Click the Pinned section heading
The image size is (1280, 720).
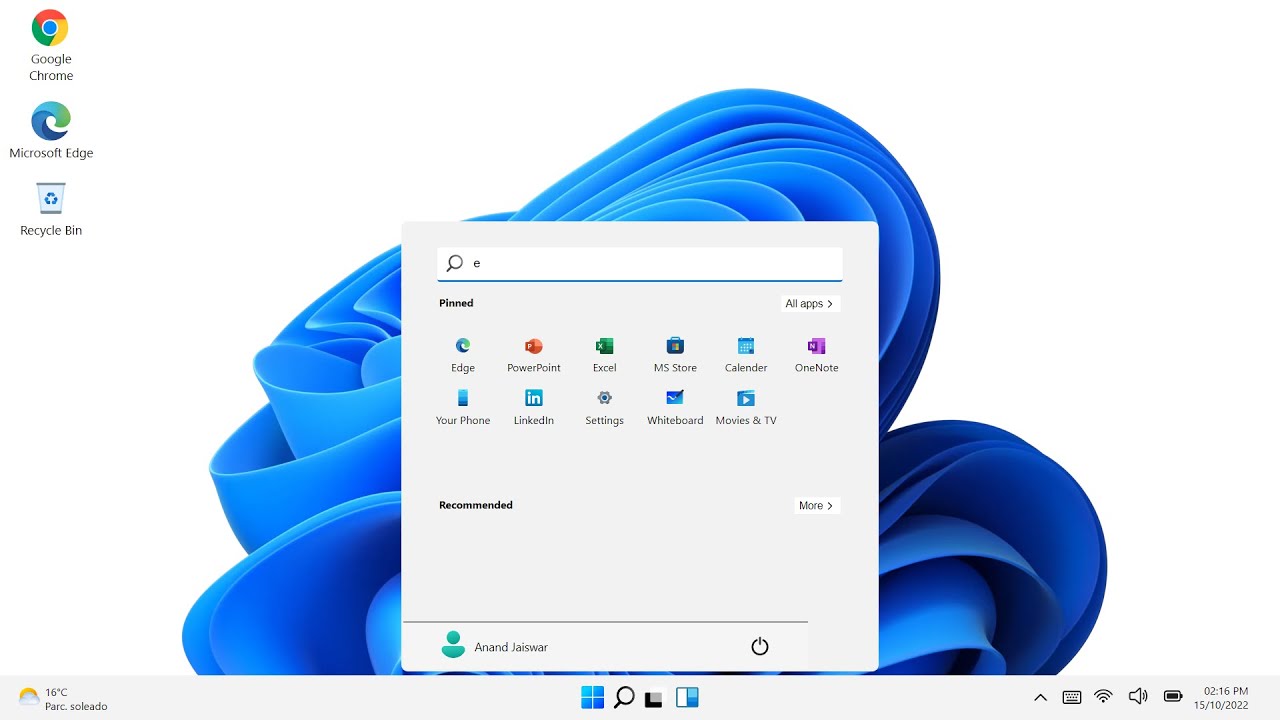tap(456, 303)
